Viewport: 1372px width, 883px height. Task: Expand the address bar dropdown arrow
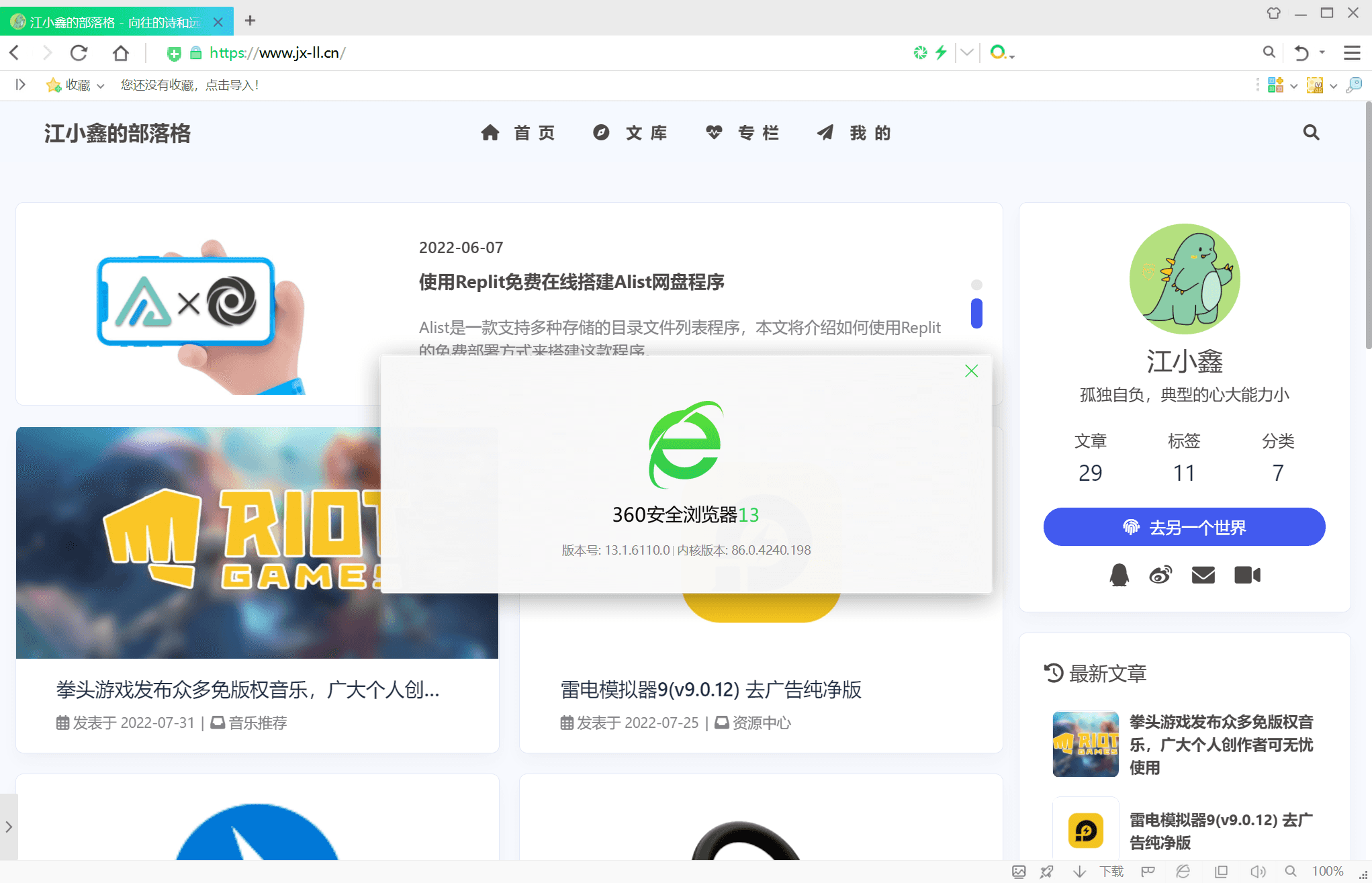[x=966, y=52]
